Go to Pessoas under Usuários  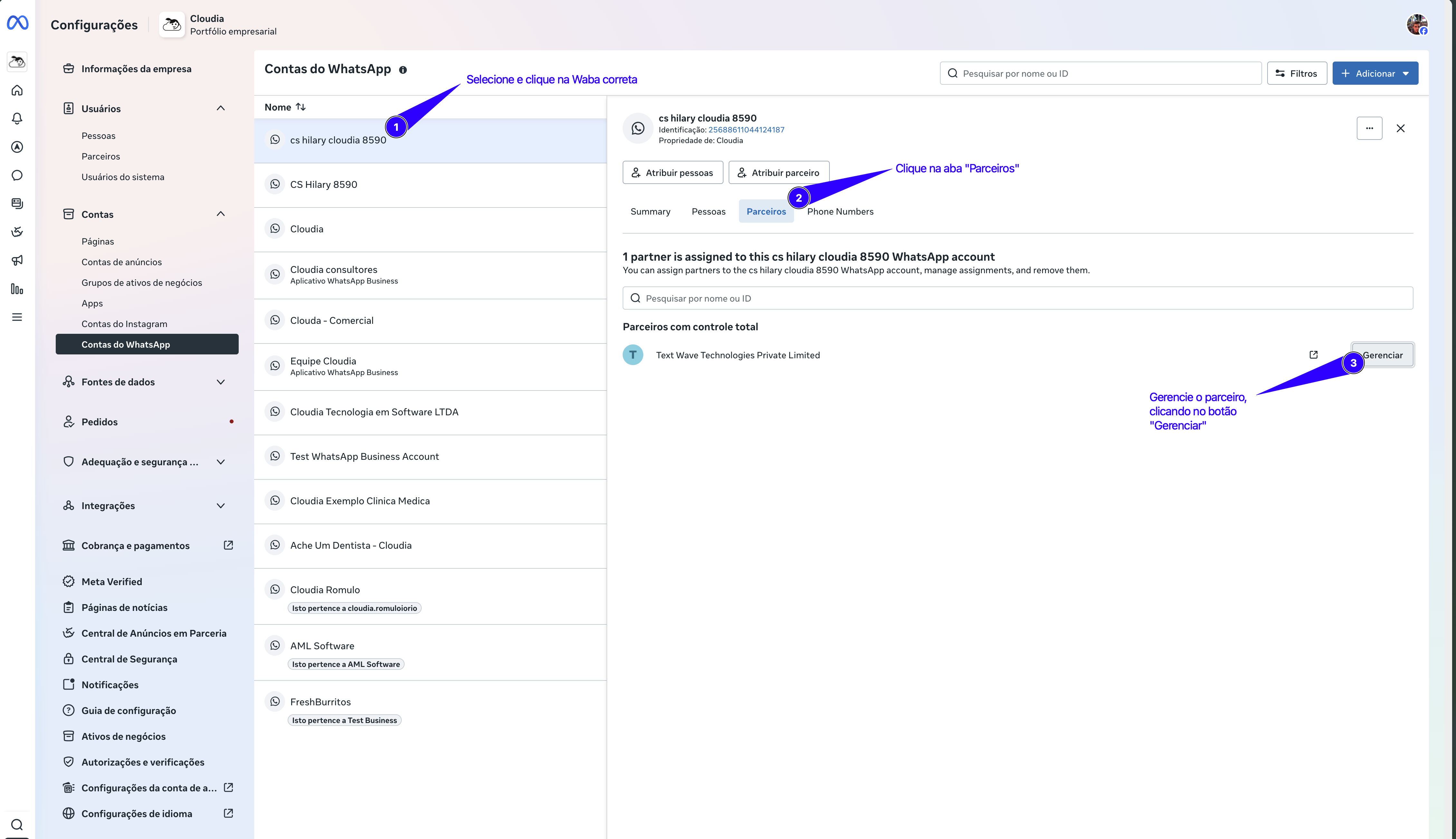pyautogui.click(x=99, y=136)
